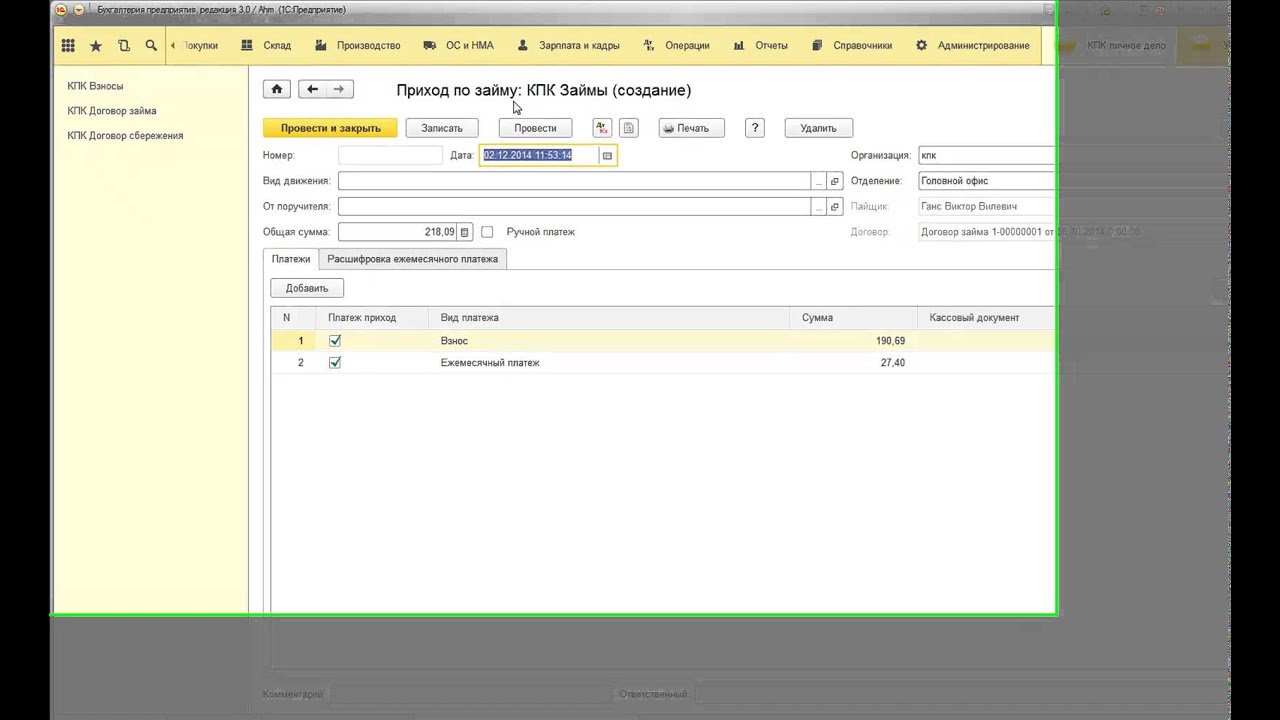Open the selection list for От поручителя

819,207
